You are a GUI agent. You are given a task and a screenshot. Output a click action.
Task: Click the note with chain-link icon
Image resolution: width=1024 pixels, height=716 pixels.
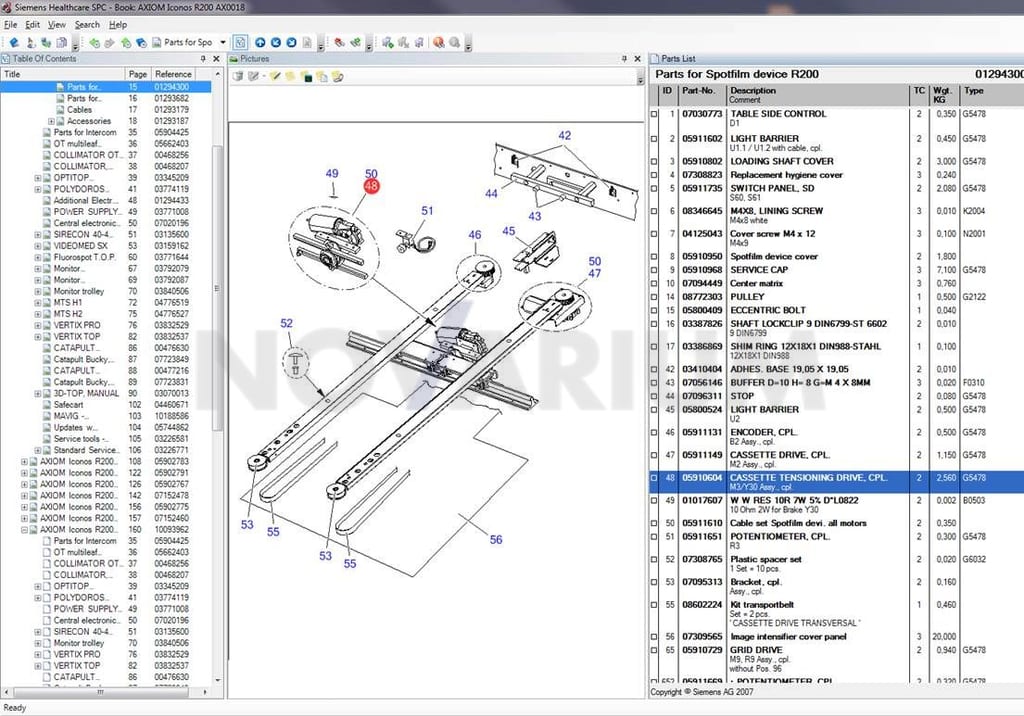pos(337,76)
